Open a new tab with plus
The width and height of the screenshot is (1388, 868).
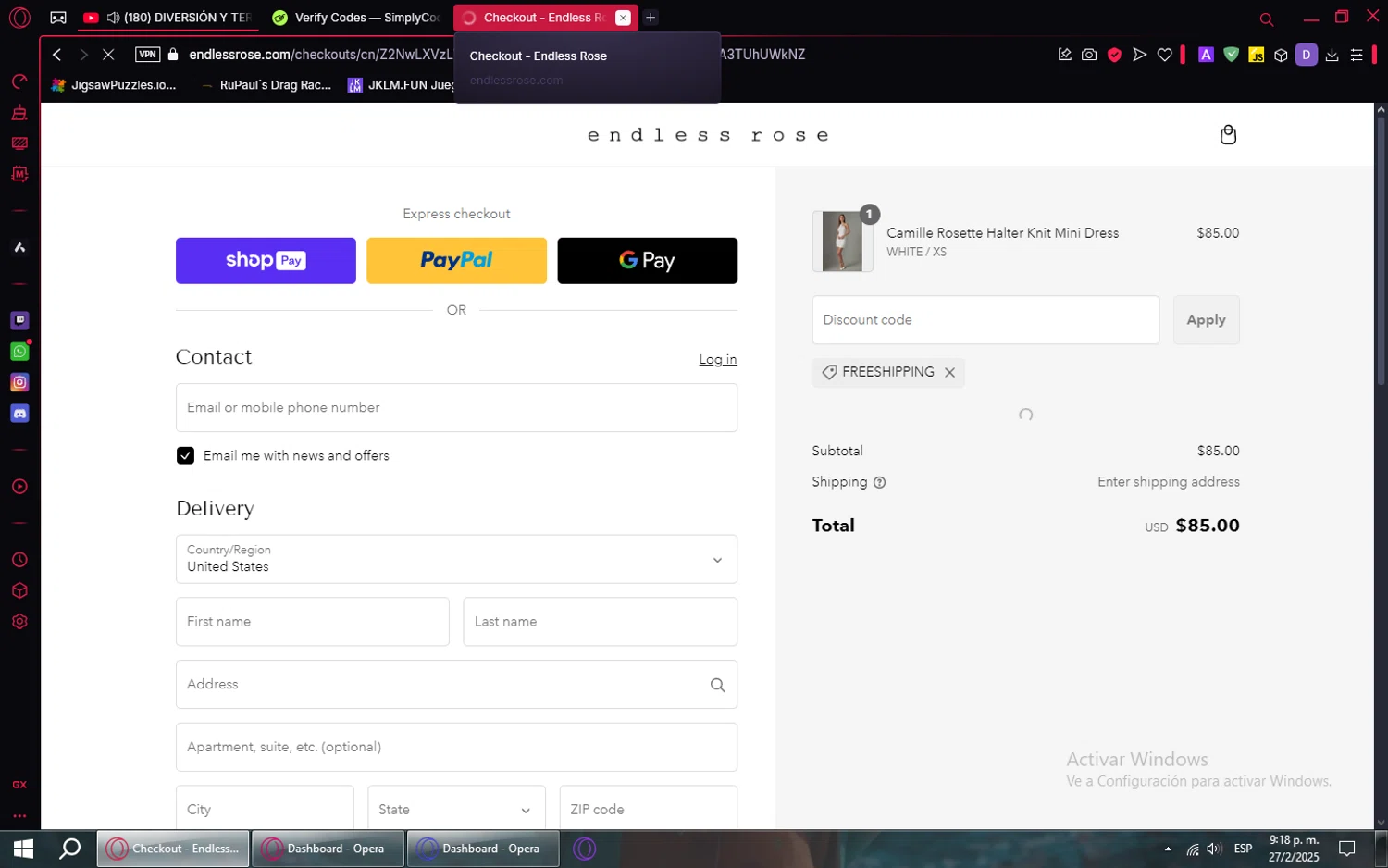point(651,18)
